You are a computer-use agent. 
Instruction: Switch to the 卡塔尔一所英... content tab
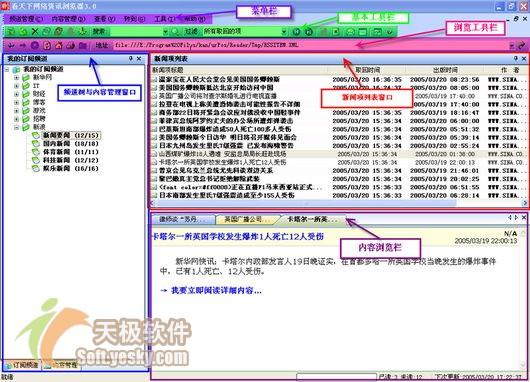312,220
